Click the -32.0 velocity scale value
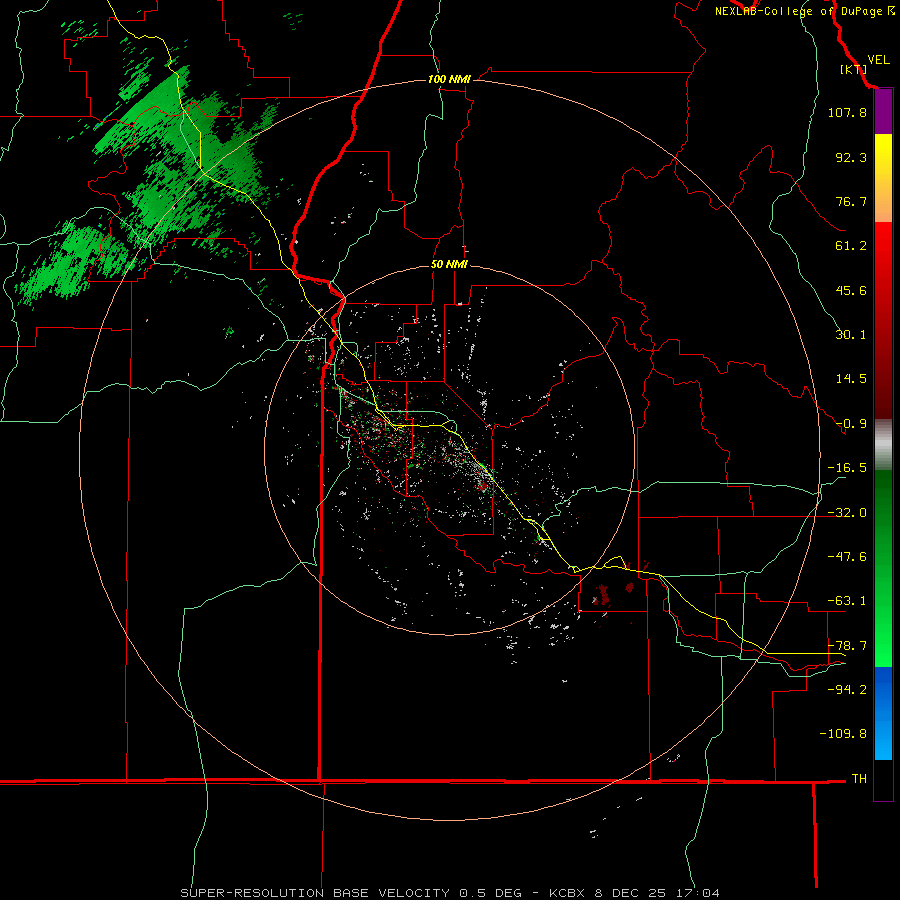The width and height of the screenshot is (900, 900). (847, 513)
